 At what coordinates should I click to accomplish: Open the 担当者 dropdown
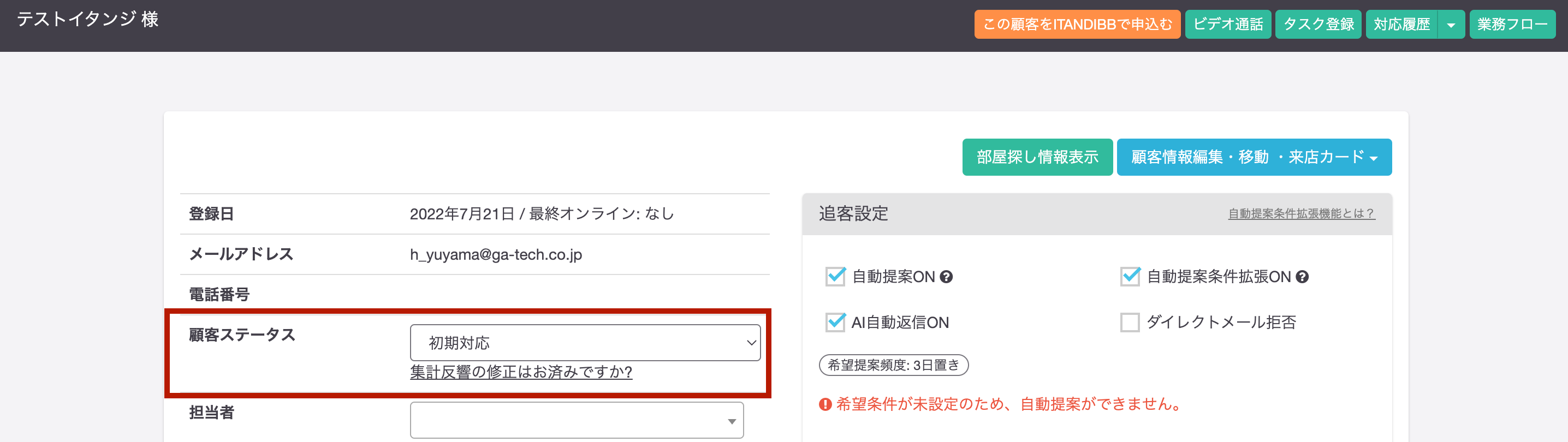point(577,420)
